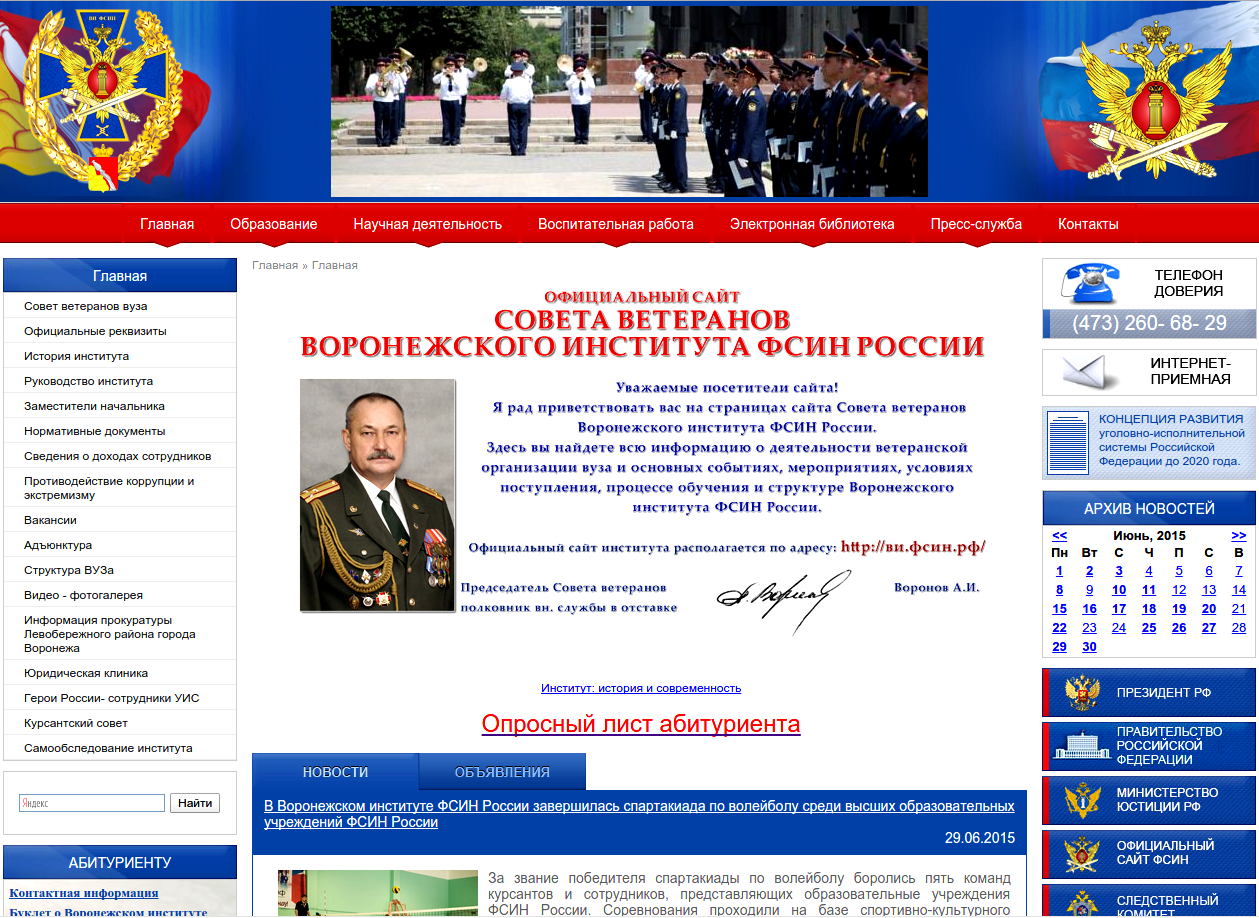Click the emblem icon for Официальный сайт ФСИН

pos(1082,853)
